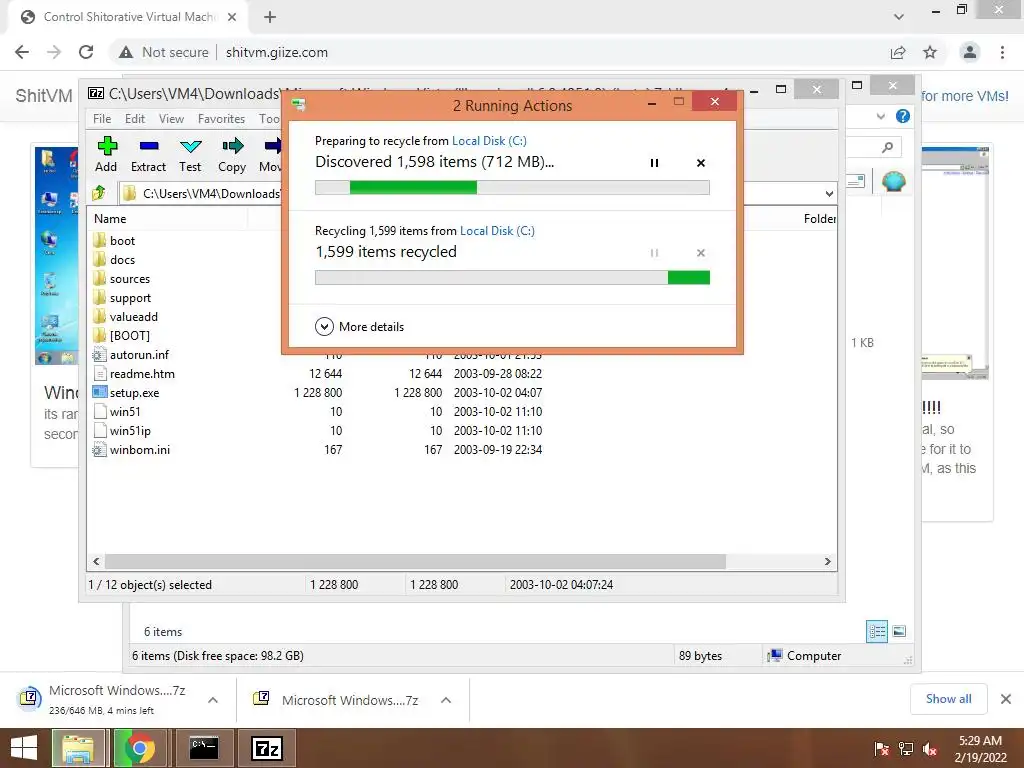The height and width of the screenshot is (768, 1024).
Task: Select the win51ip file
Action: (123, 430)
